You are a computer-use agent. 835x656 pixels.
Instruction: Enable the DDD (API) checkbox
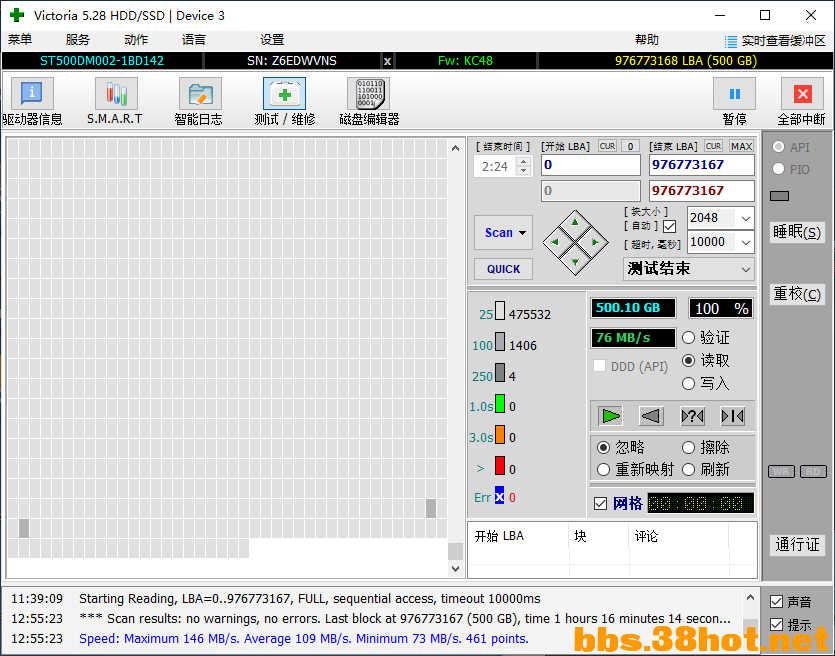pyautogui.click(x=600, y=366)
